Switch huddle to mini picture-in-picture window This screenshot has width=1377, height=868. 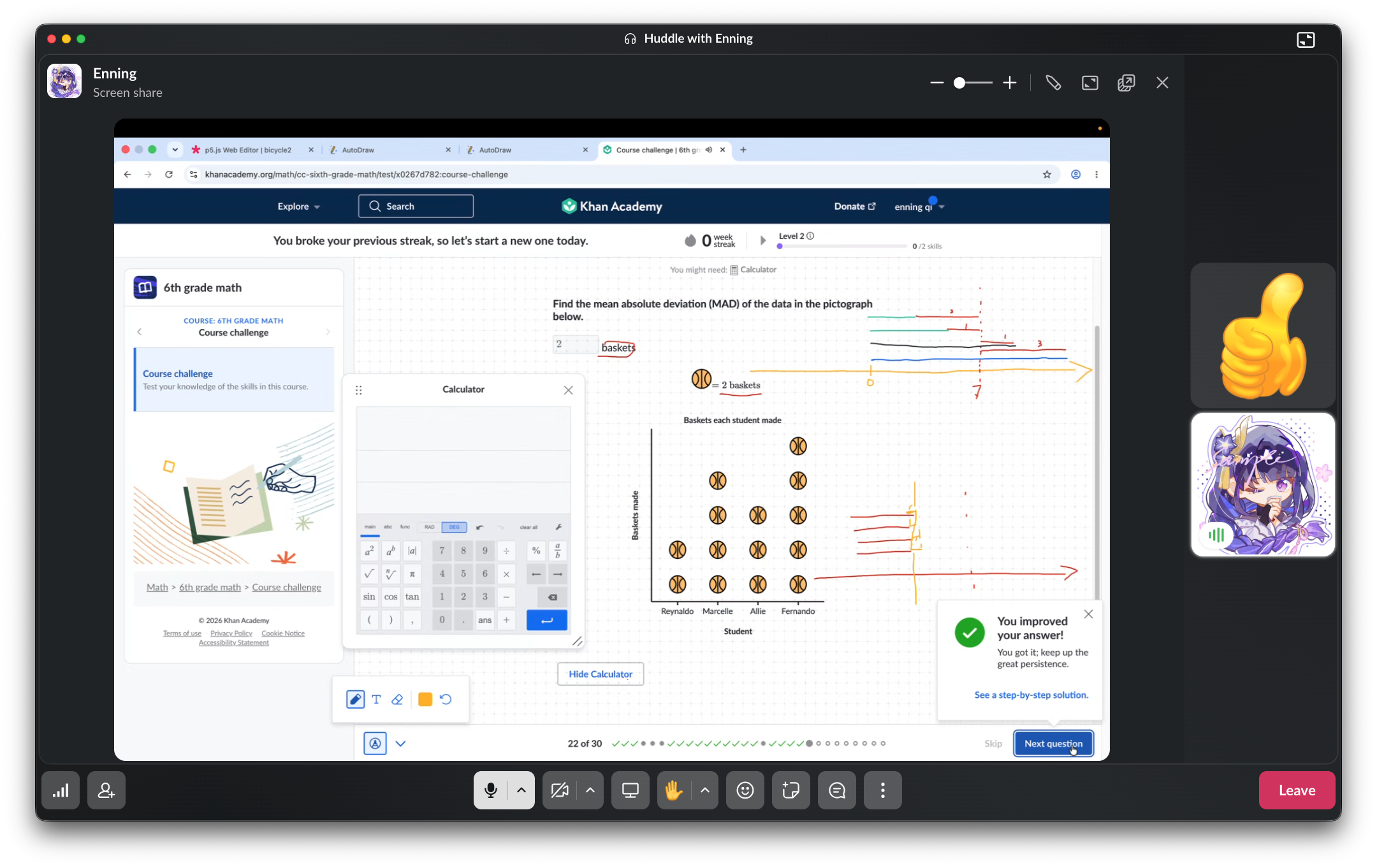[x=1306, y=40]
